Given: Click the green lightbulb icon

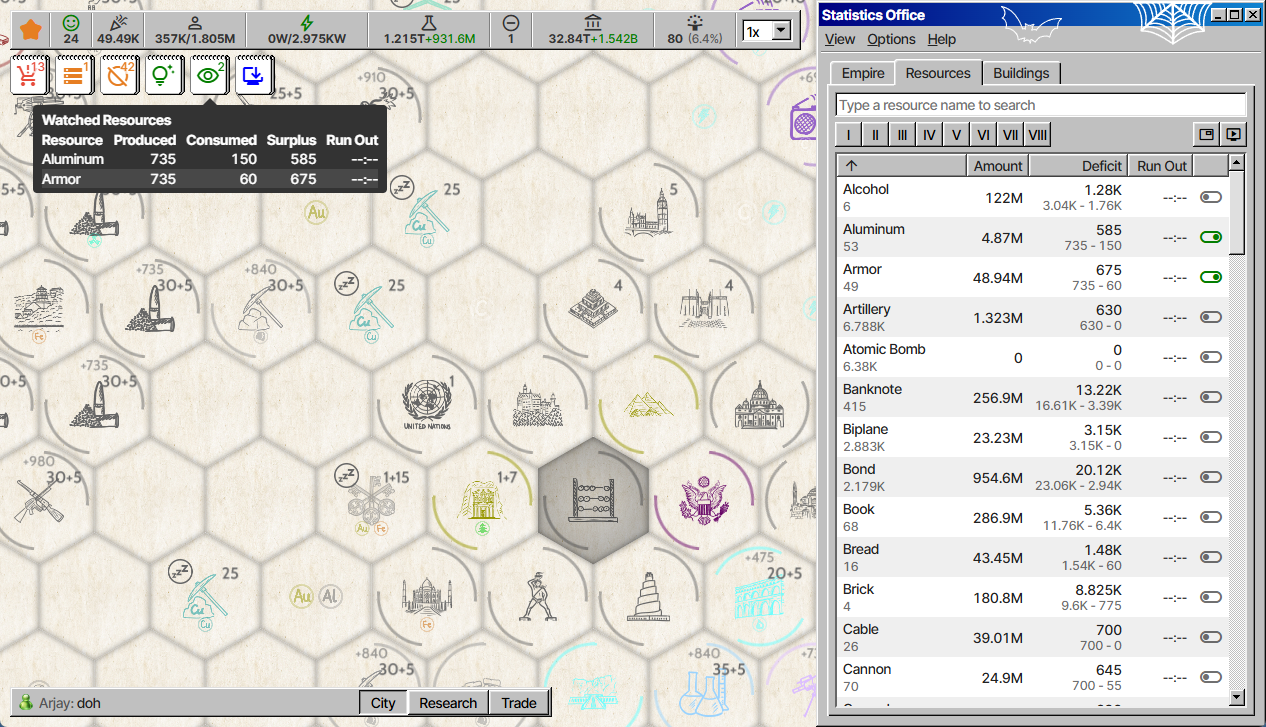Looking at the screenshot, I should (x=164, y=75).
